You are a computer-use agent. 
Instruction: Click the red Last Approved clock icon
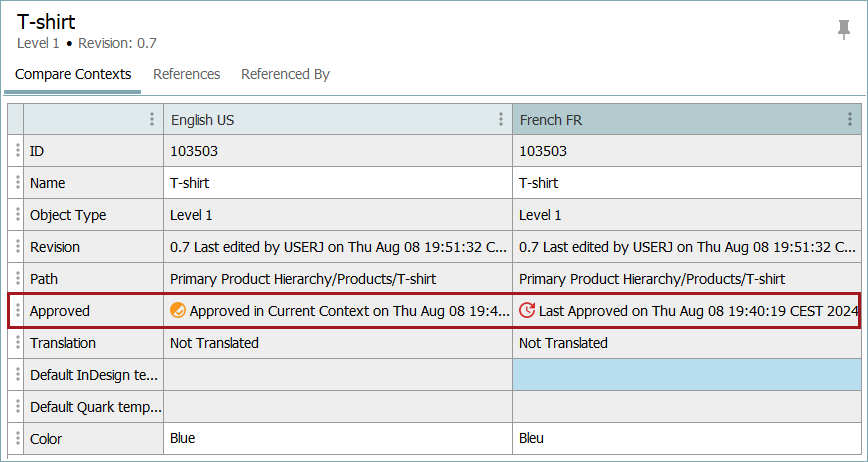pyautogui.click(x=527, y=311)
